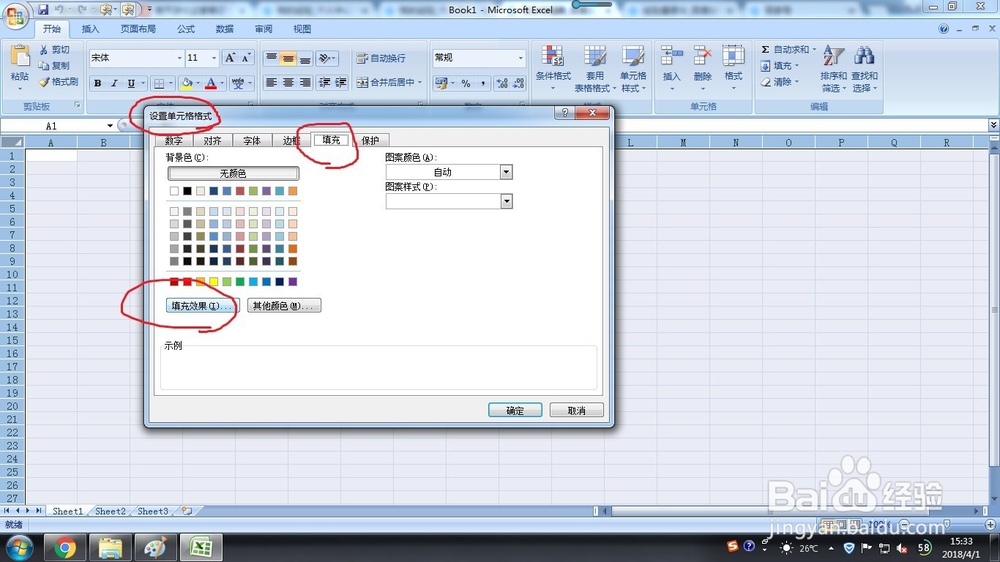Click merge and center (合并后居中)

tap(386, 82)
